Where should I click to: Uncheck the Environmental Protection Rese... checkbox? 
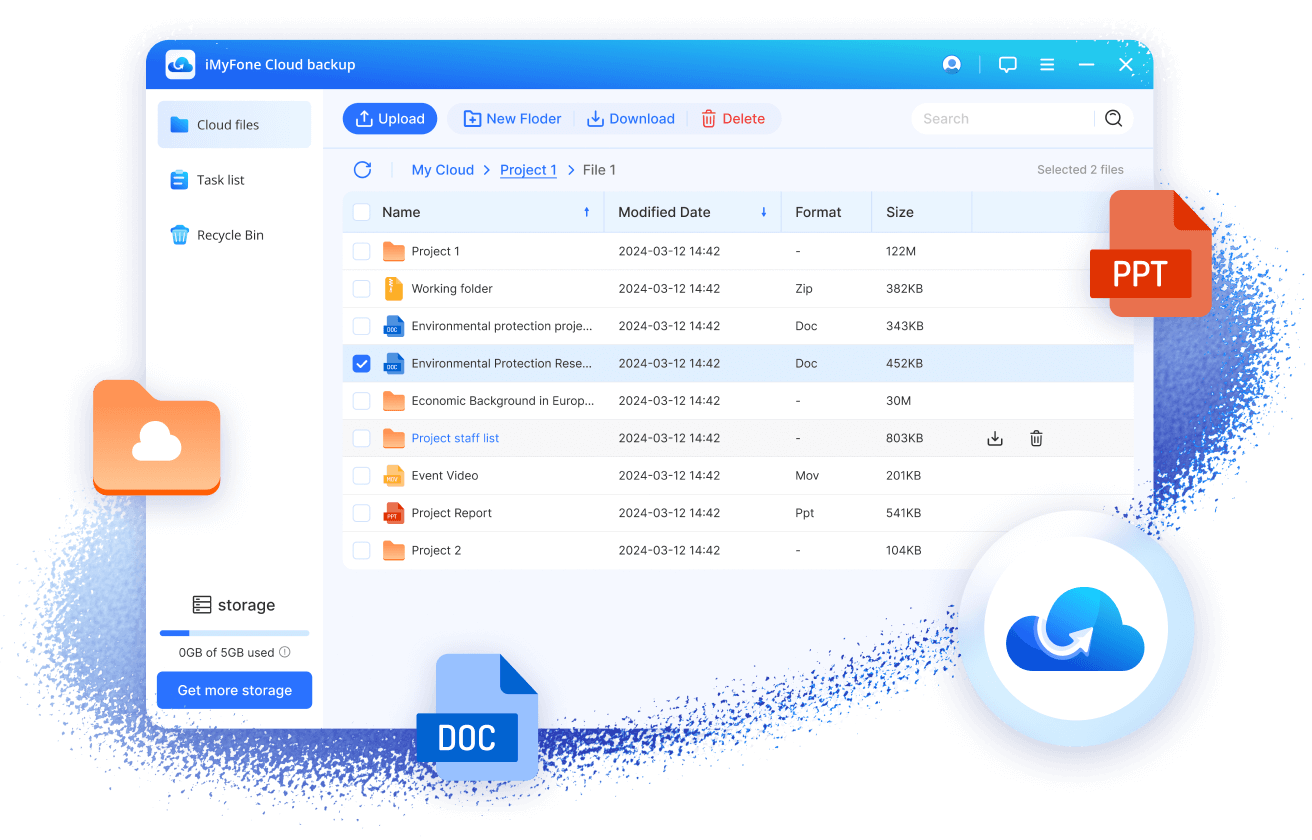click(362, 364)
